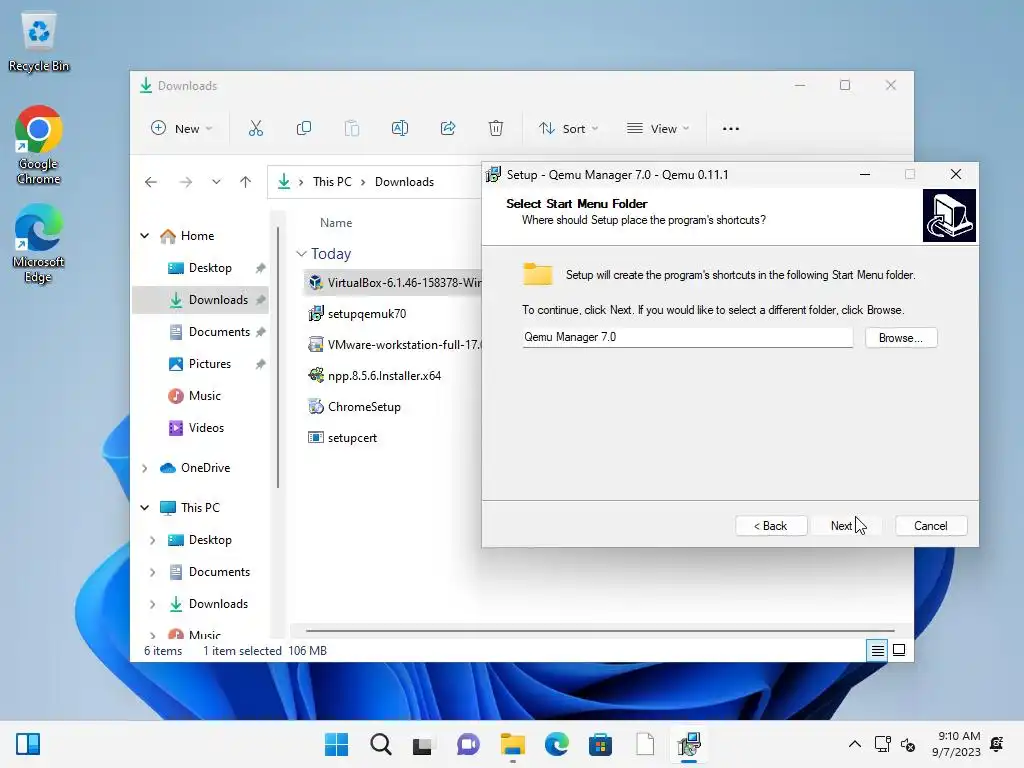1024x768 pixels.
Task: Select the VMware-workstation-full file
Action: (394, 345)
